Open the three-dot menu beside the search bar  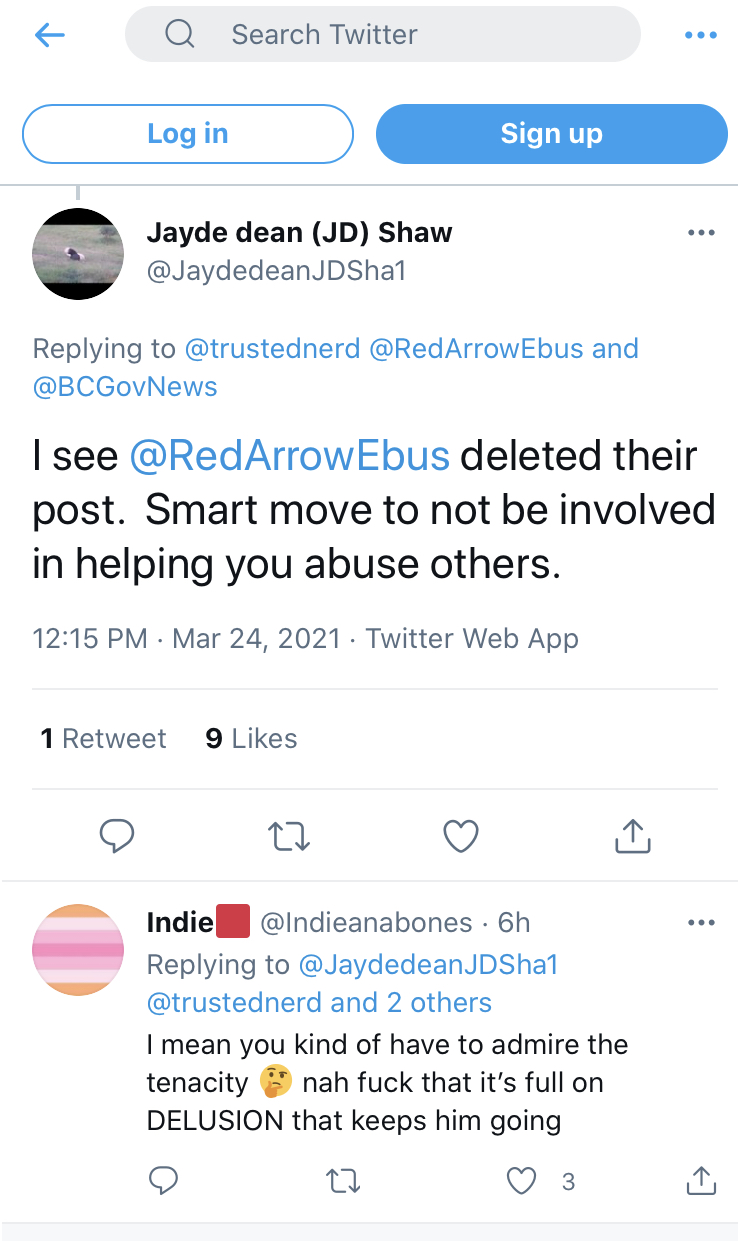point(701,35)
